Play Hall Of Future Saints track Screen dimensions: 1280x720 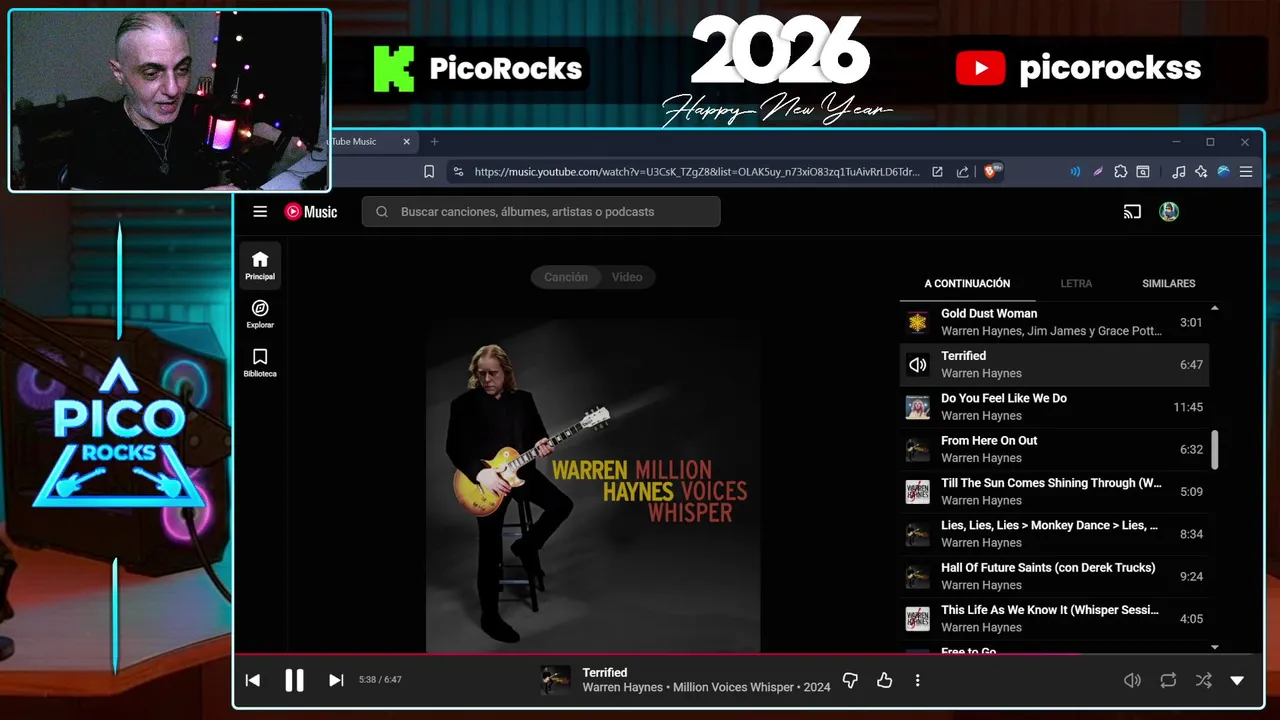point(1054,576)
